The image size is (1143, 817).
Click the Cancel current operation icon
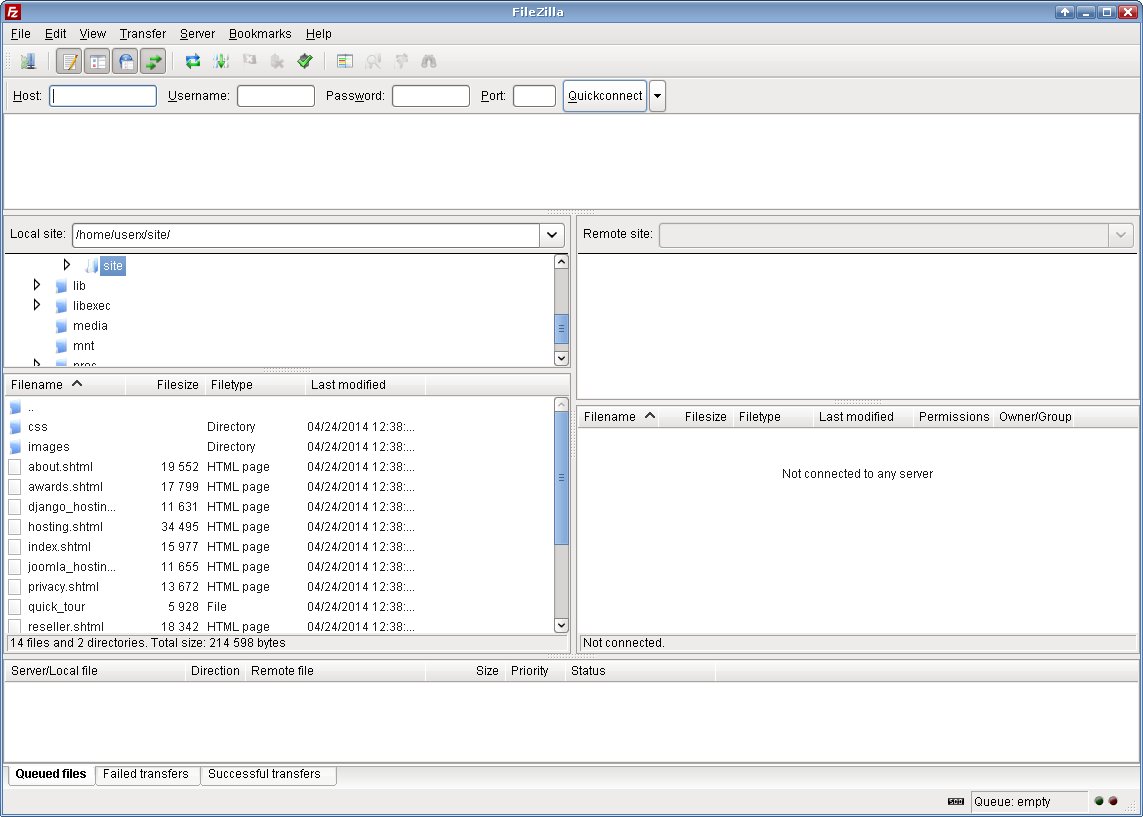[249, 61]
